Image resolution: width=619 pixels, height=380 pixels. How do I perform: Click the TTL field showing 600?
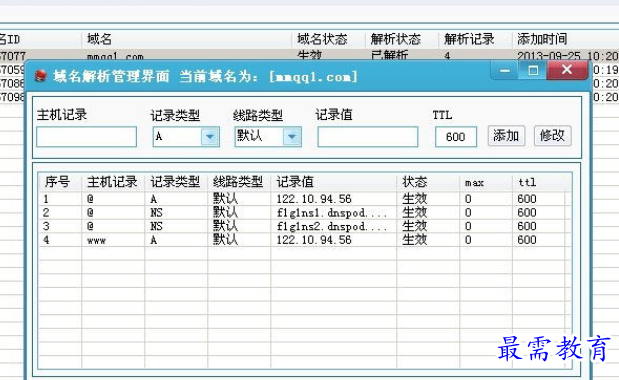point(456,137)
